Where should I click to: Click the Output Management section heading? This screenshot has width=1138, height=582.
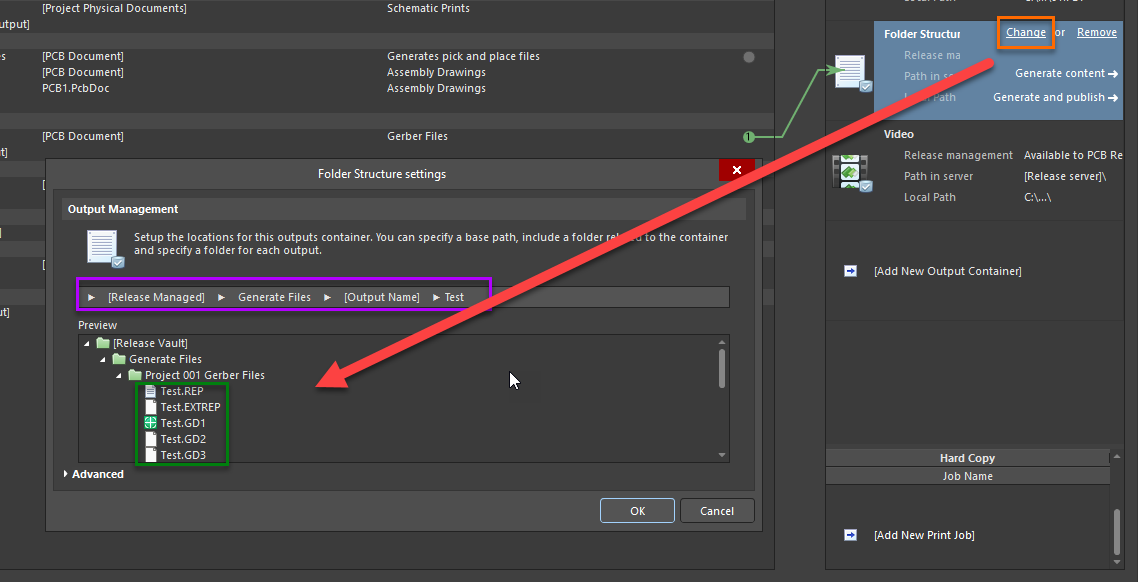pos(123,209)
